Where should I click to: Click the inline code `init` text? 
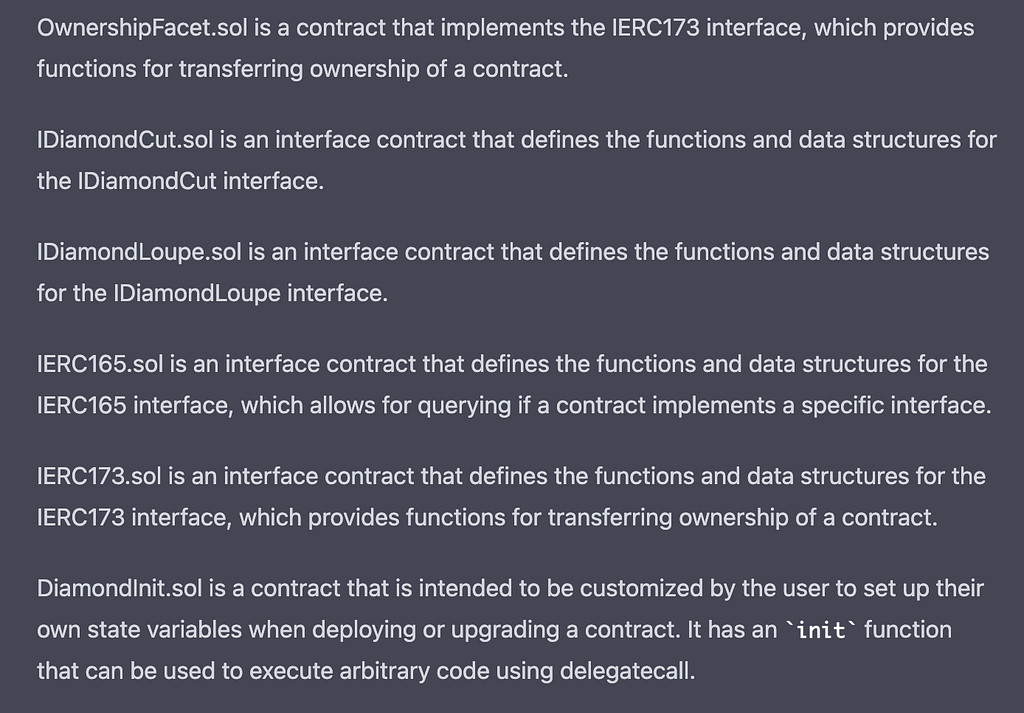820,630
